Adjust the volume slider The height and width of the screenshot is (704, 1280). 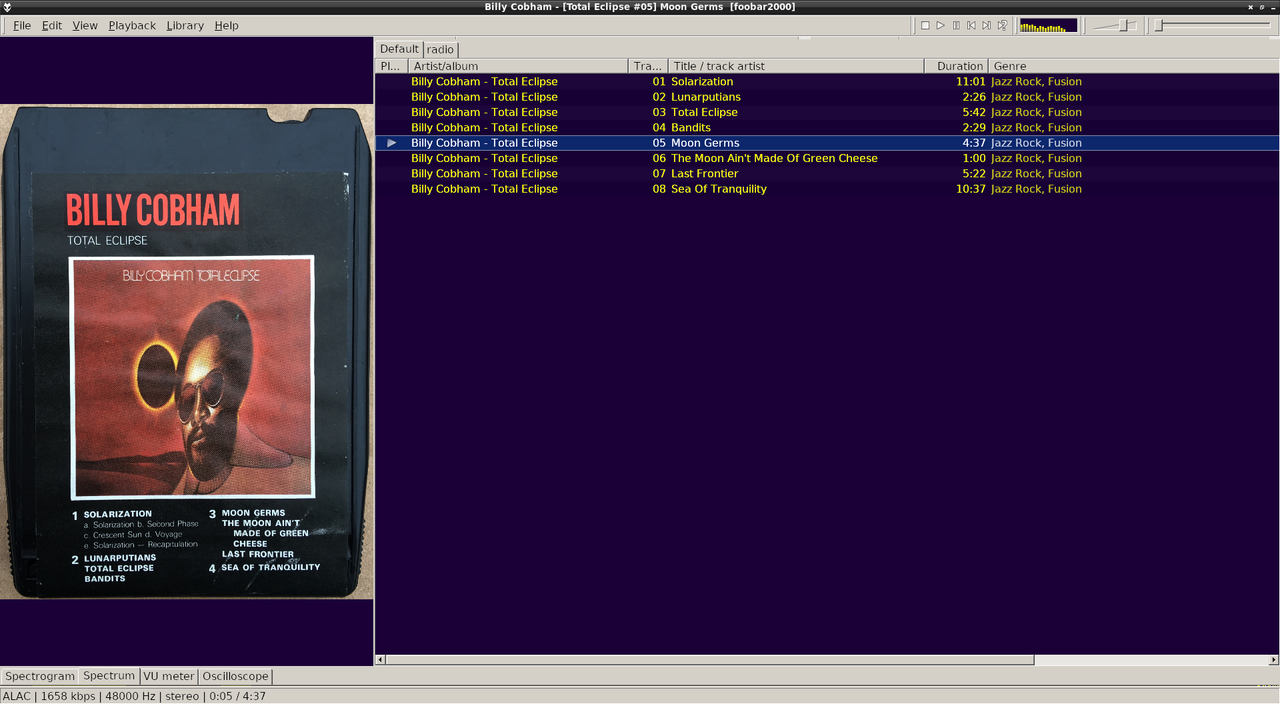point(1115,25)
